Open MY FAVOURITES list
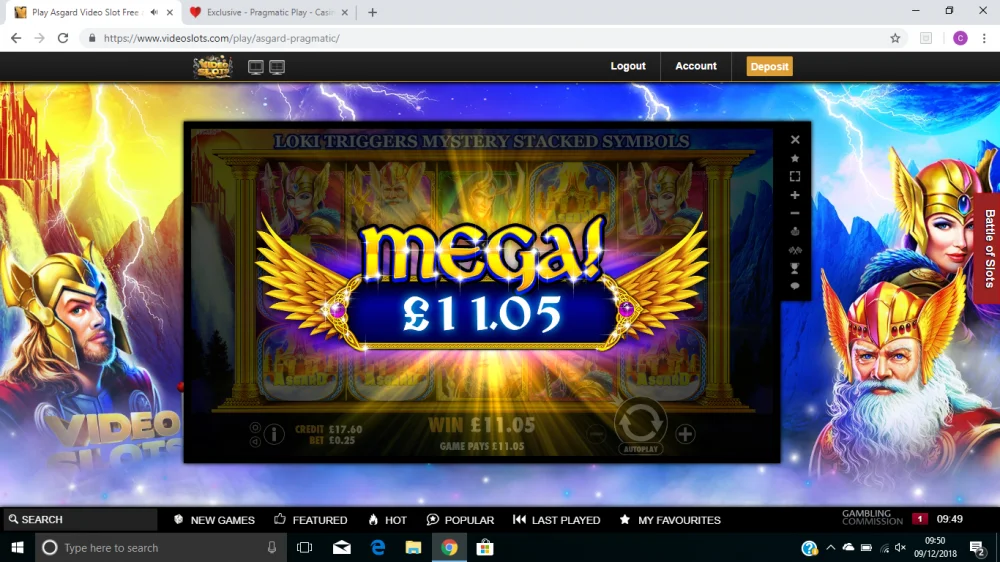 (x=670, y=520)
